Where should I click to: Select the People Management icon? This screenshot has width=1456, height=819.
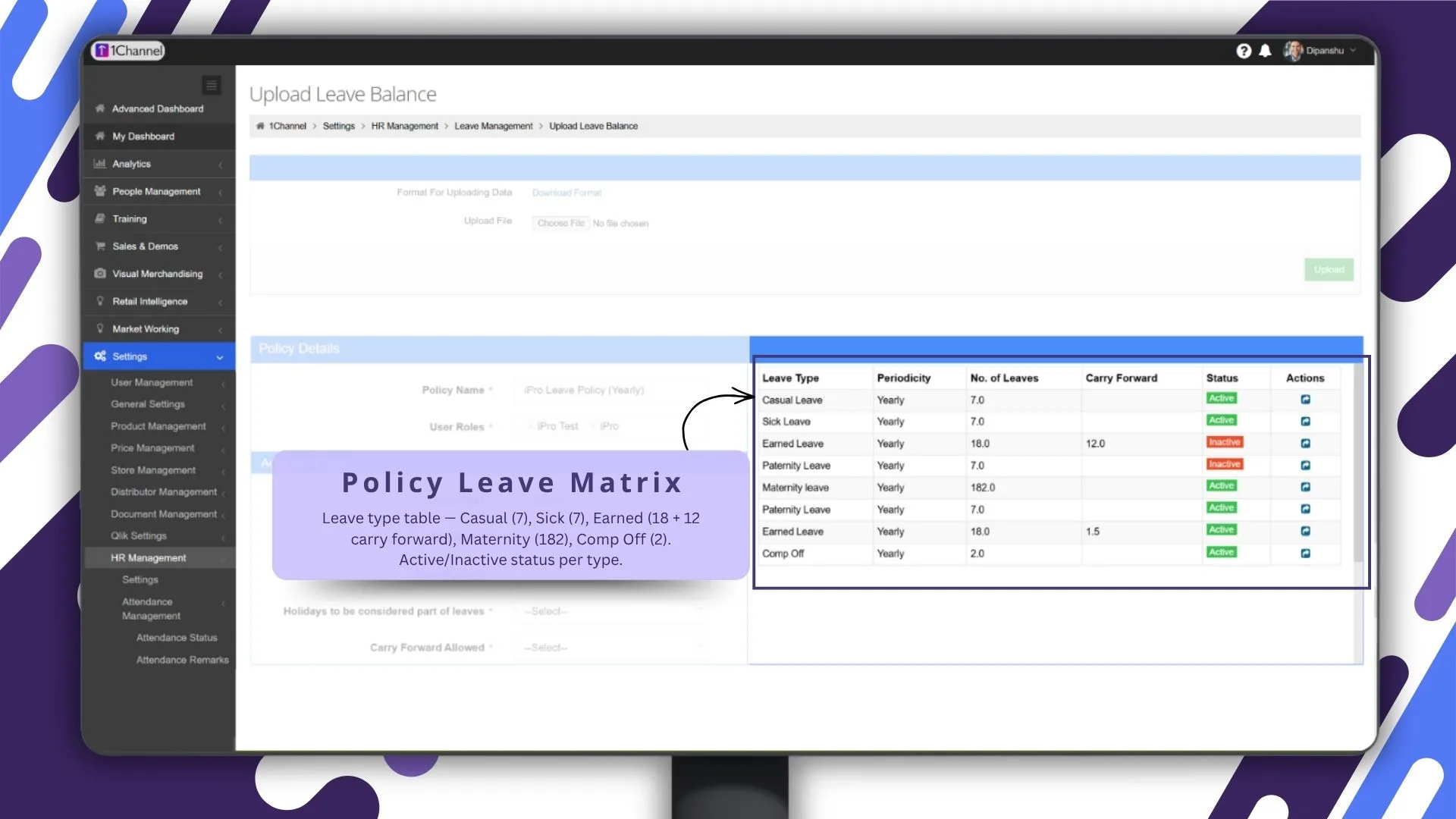coord(101,191)
